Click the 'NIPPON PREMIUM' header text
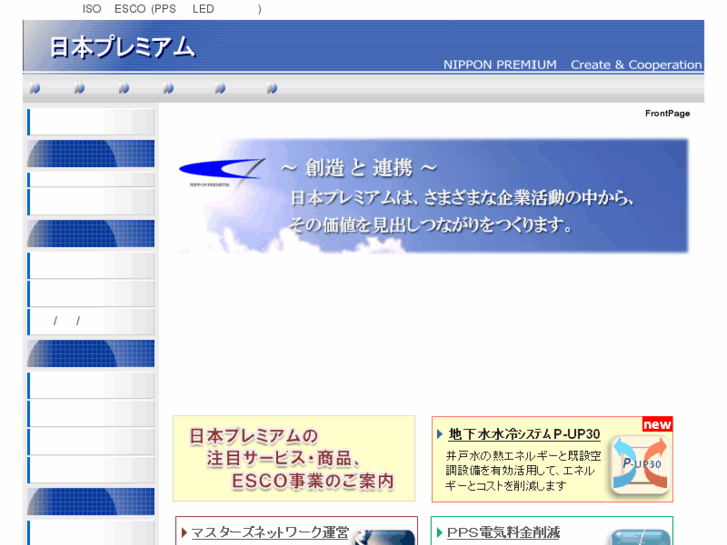 (x=500, y=64)
